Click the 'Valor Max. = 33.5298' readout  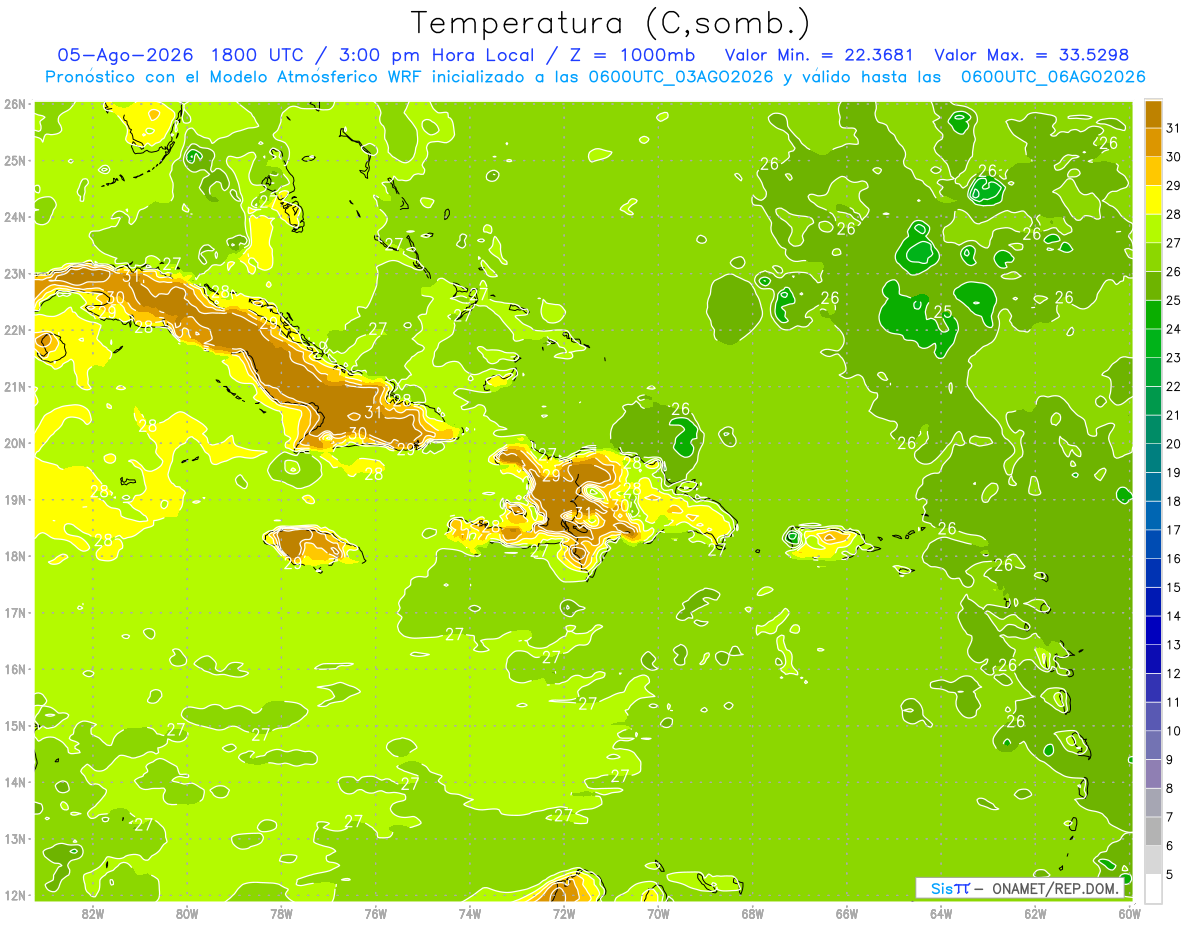1031,55
